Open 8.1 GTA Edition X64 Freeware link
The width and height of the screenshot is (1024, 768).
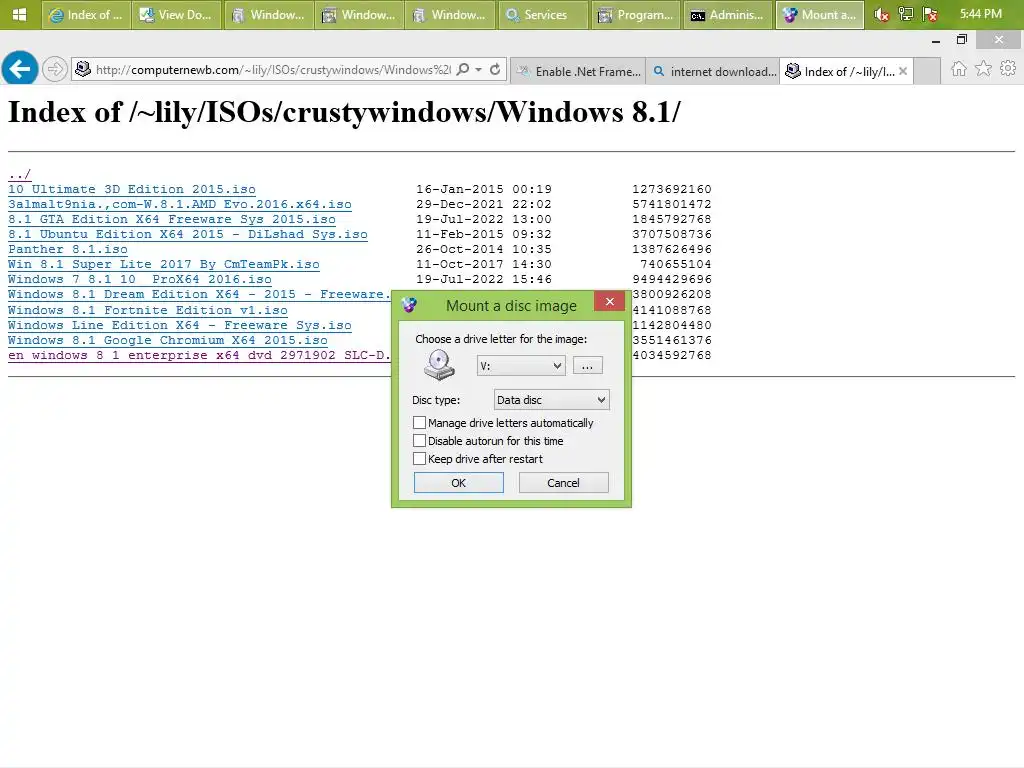[x=172, y=219]
